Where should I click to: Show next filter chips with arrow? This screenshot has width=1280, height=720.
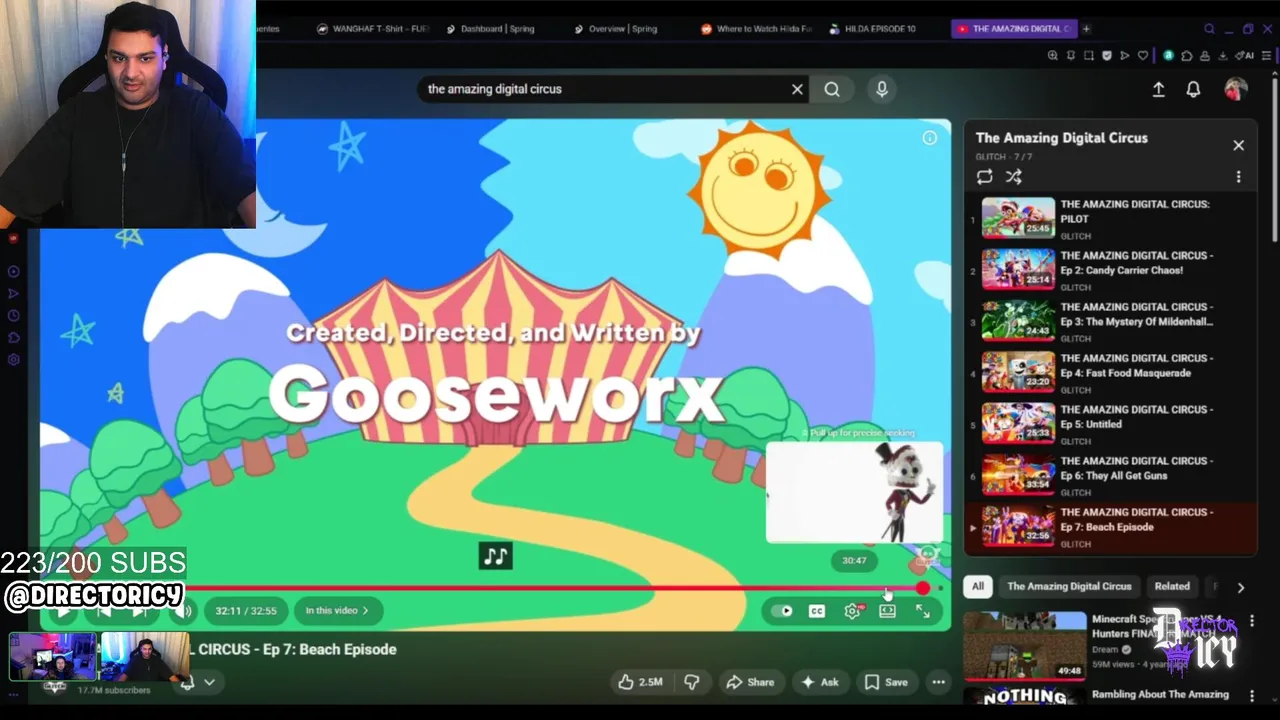pos(1240,587)
